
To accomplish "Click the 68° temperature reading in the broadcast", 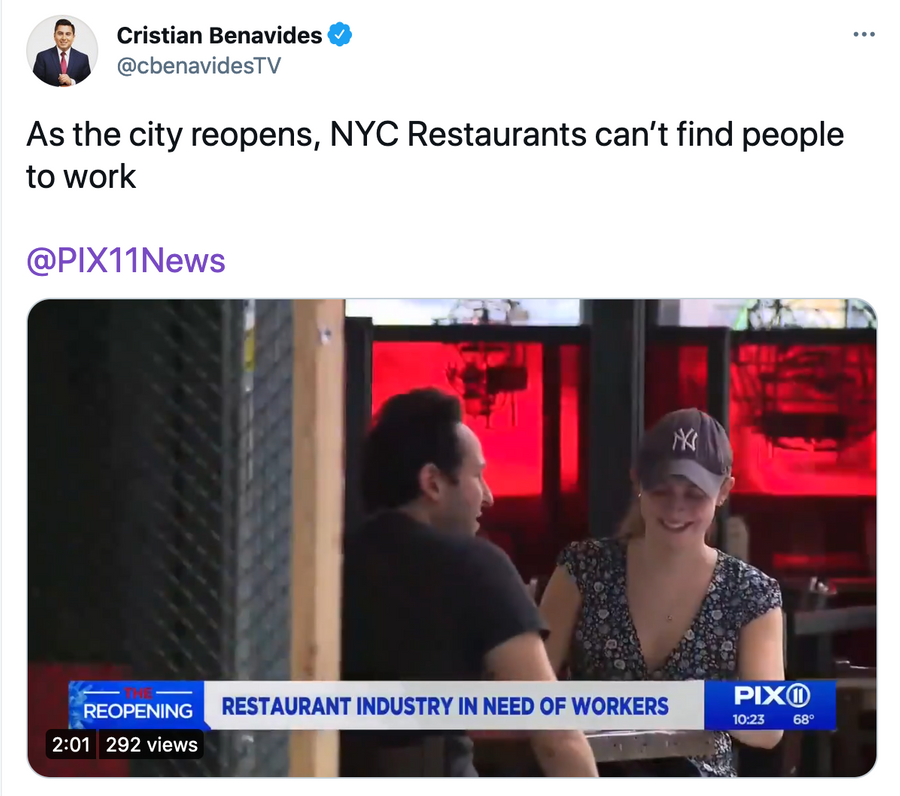I will point(804,719).
